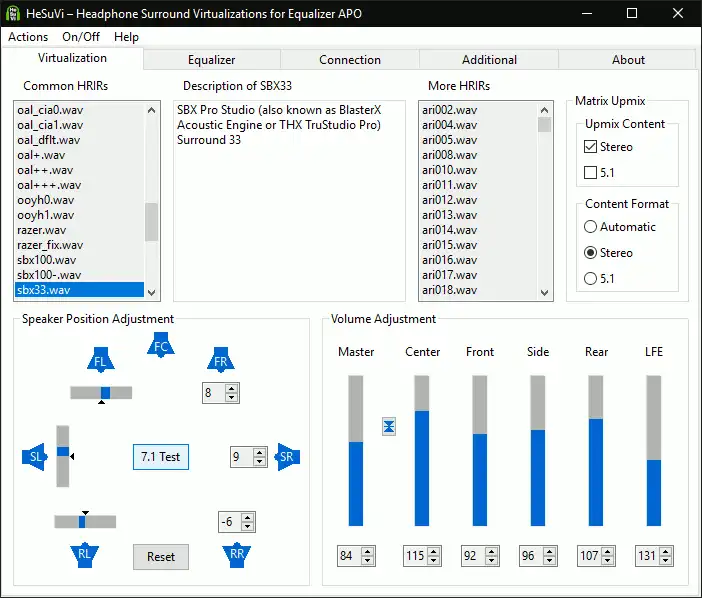Screen dimensions: 702x598
Task: Adjust the Center volume slider
Action: [422, 450]
